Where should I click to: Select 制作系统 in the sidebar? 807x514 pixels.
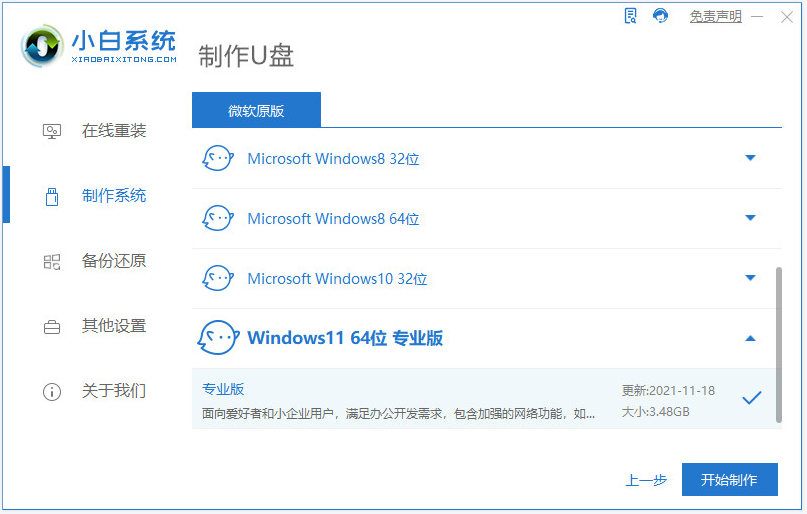tap(114, 196)
